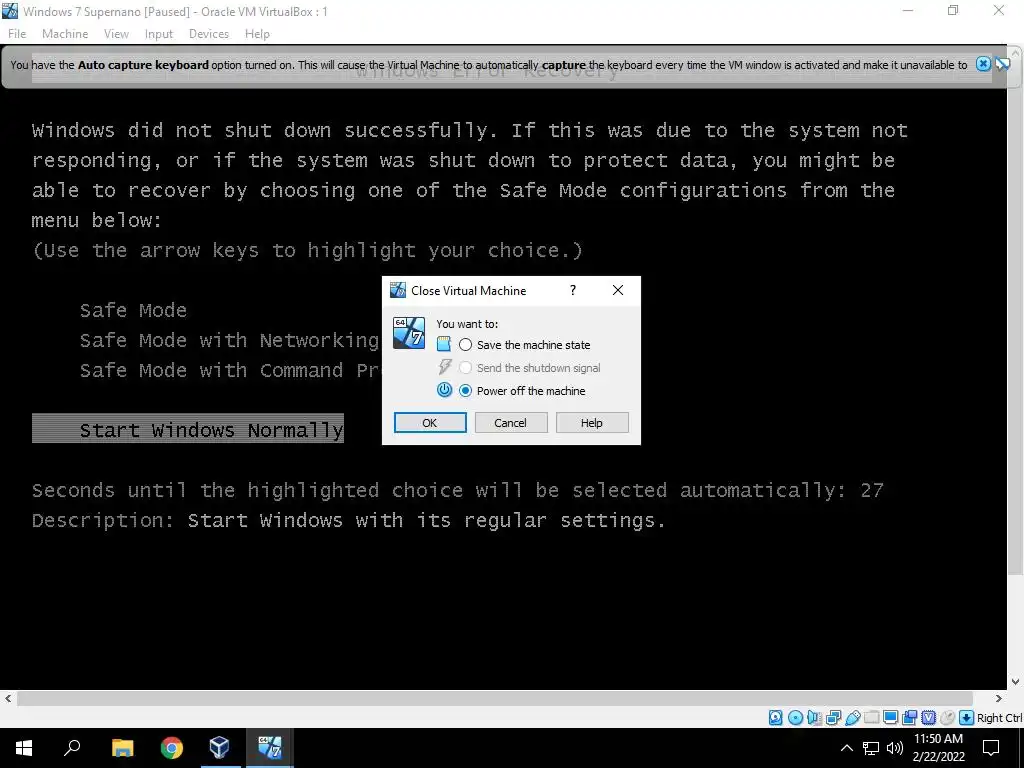Viewport: 1024px width, 768px height.
Task: Click Start Windows Normally boot option
Action: pos(188,428)
